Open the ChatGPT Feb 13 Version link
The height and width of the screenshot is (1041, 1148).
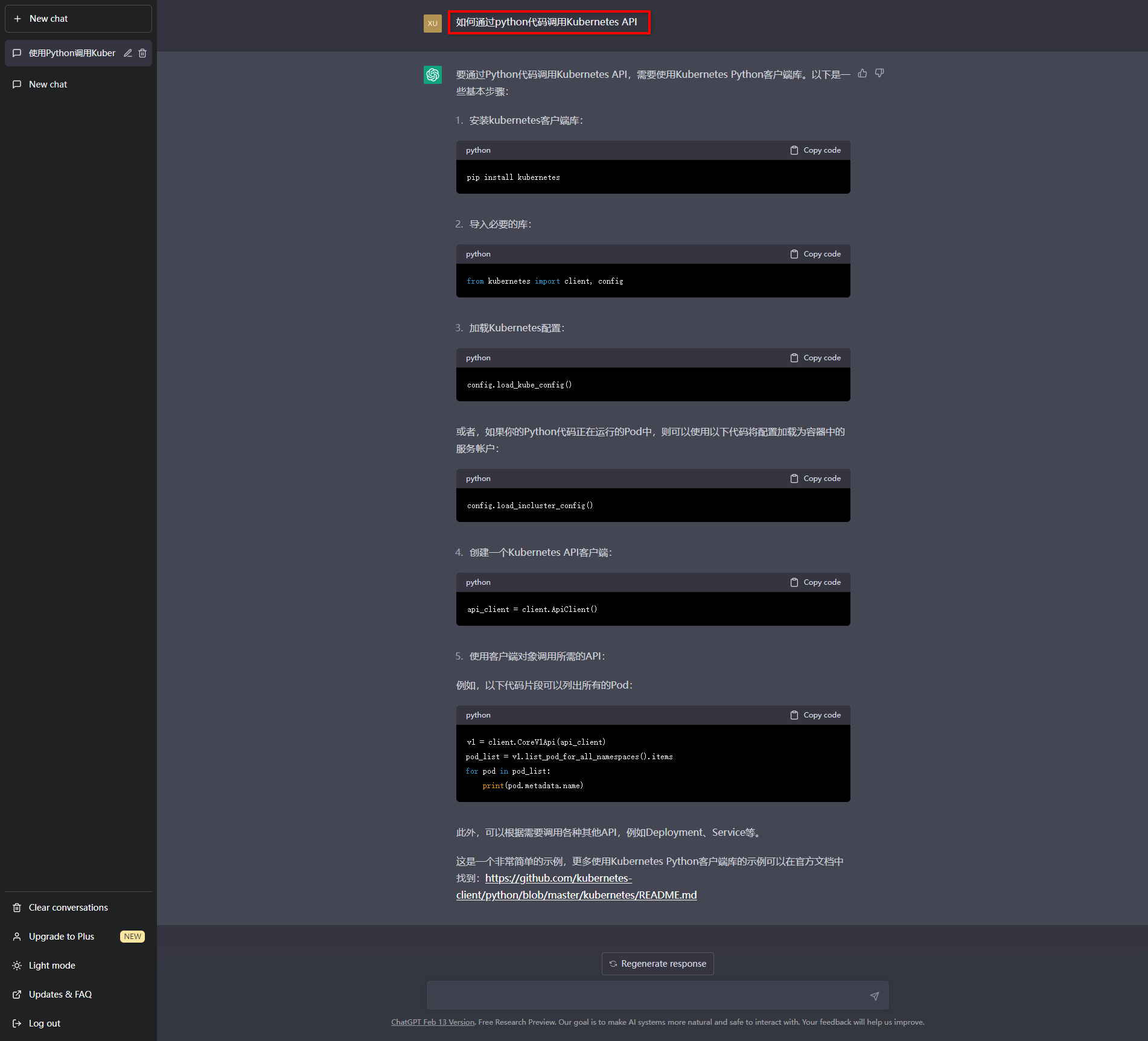click(x=433, y=1022)
